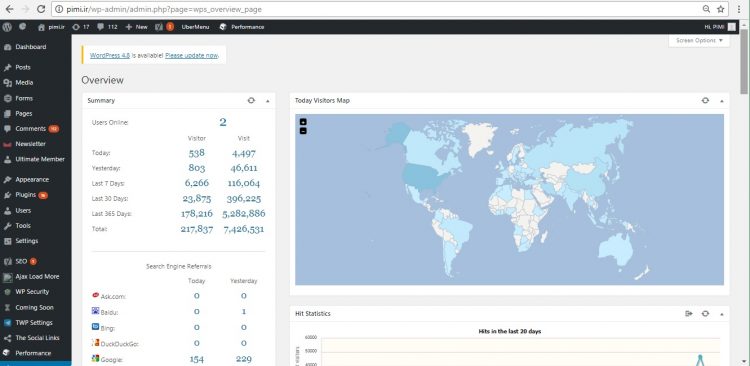Click the Total visits value 7,426,531
The image size is (750, 366).
244,229
